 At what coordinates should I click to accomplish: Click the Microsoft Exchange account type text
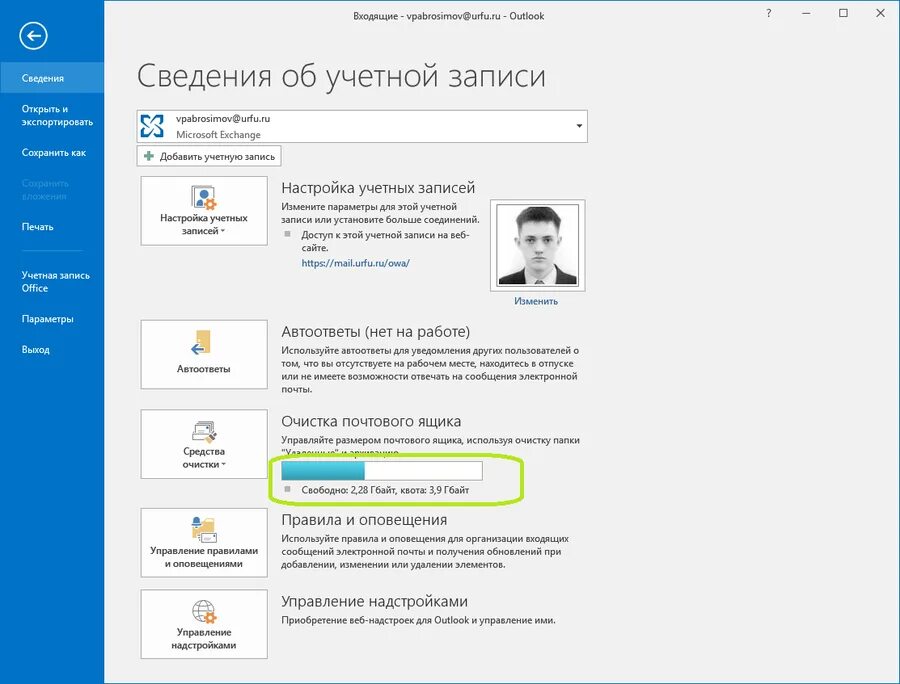218,135
